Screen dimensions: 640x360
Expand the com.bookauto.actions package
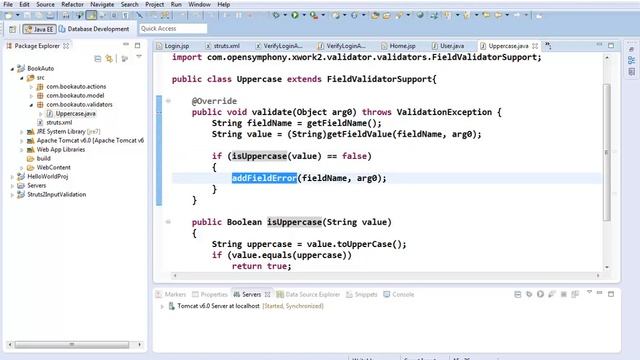point(31,87)
